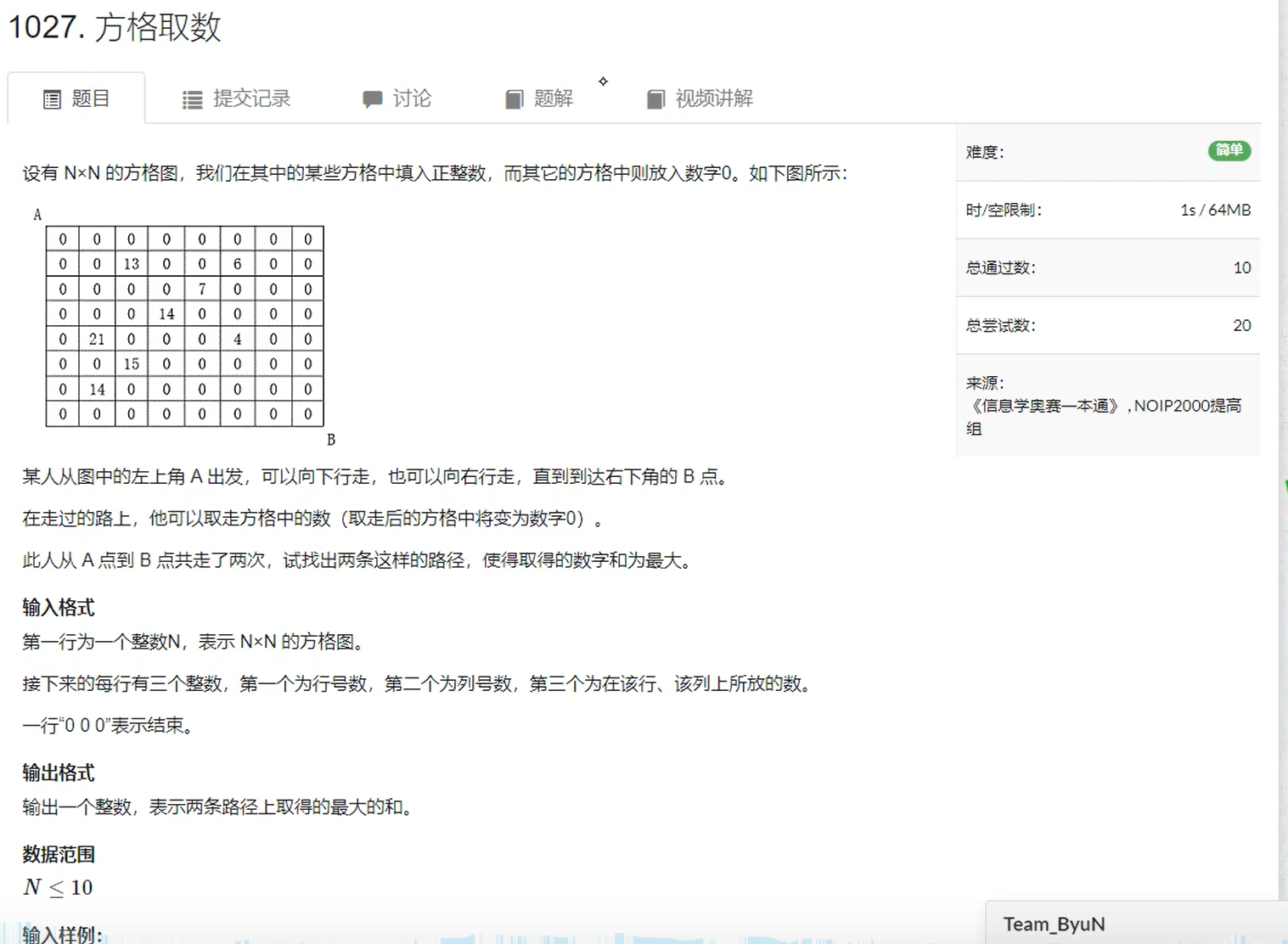The image size is (1288, 944).
Task: Click the source 《信息学奥赛一本通》
Action: 1044,406
